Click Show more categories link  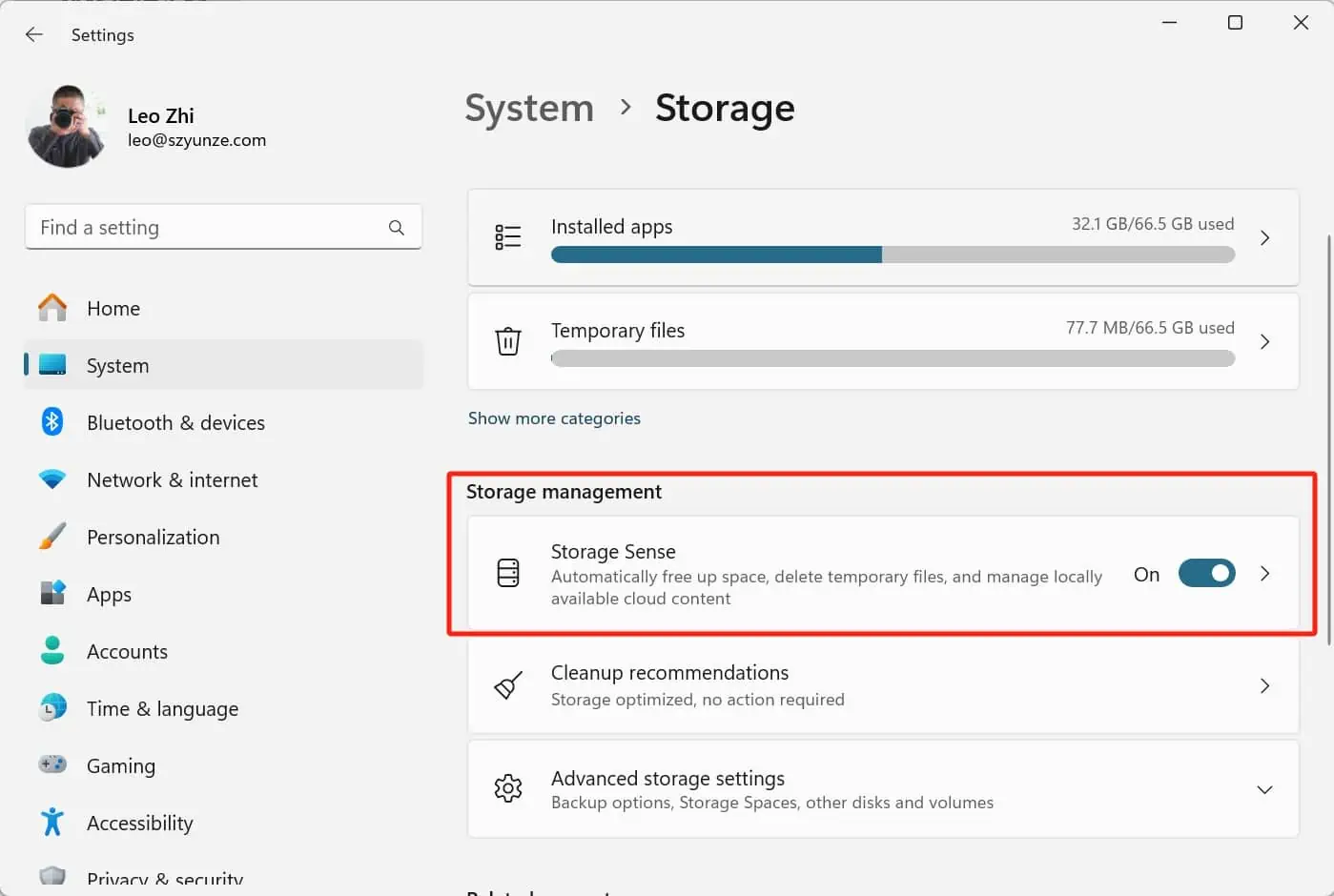(x=554, y=418)
